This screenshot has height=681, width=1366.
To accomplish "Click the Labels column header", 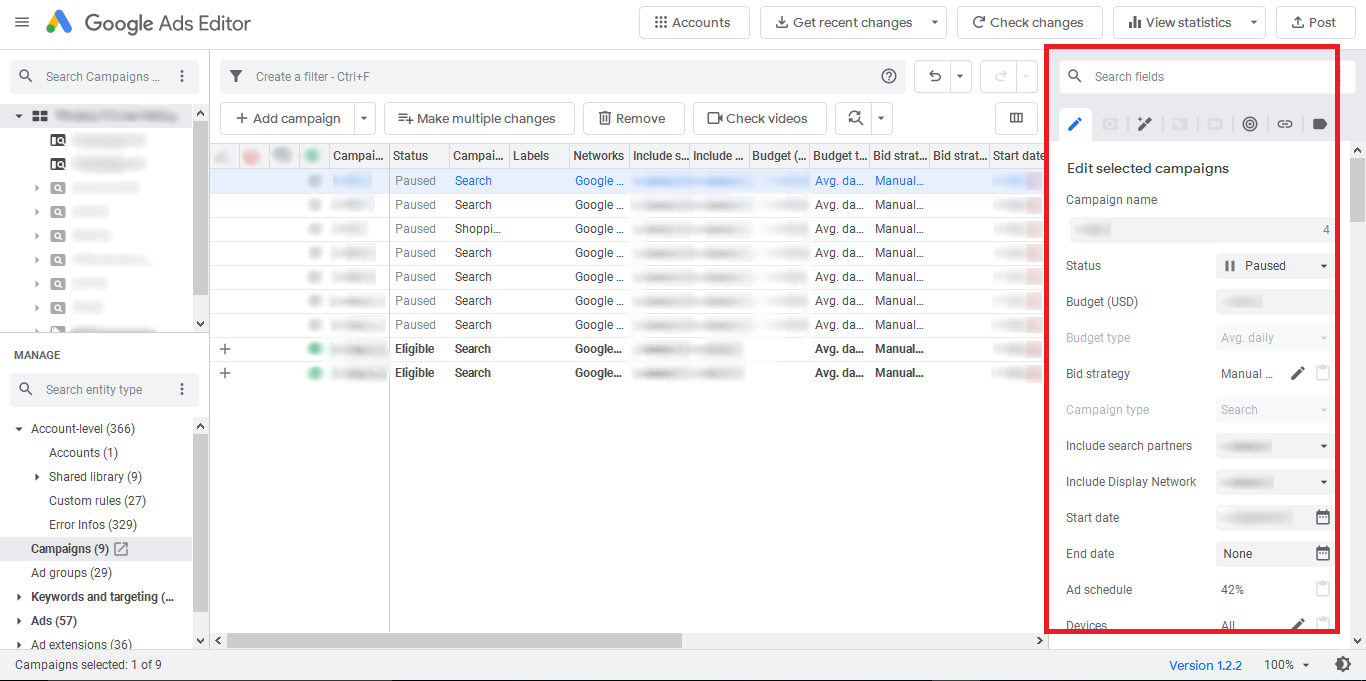I will point(539,156).
